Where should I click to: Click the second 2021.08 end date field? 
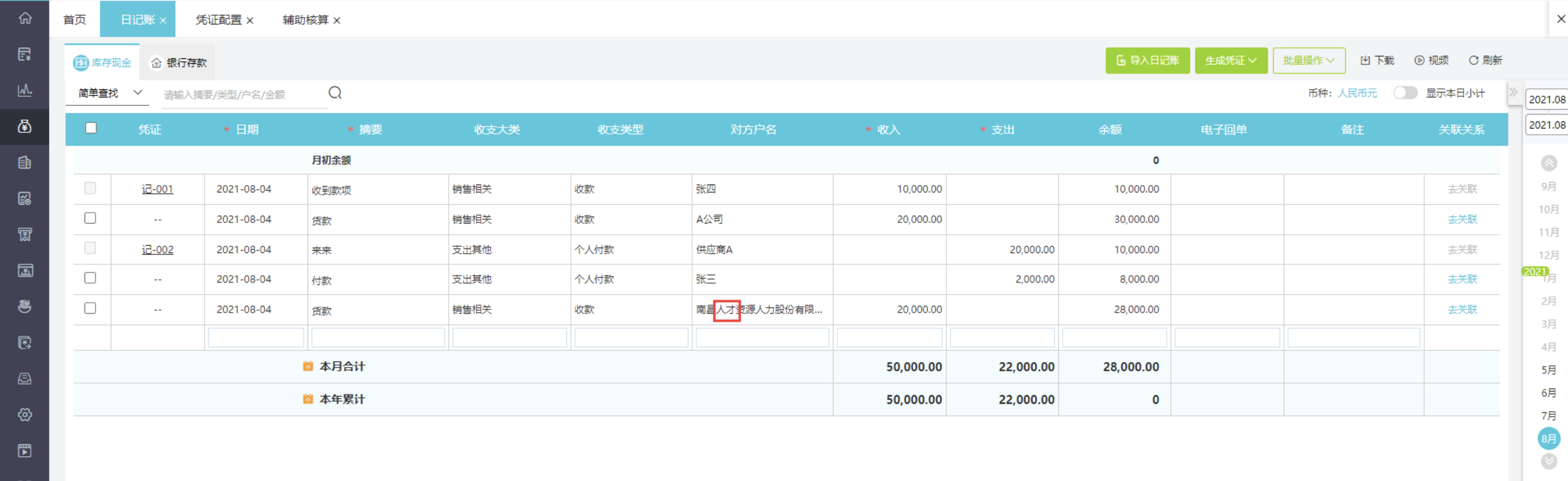pos(1547,124)
